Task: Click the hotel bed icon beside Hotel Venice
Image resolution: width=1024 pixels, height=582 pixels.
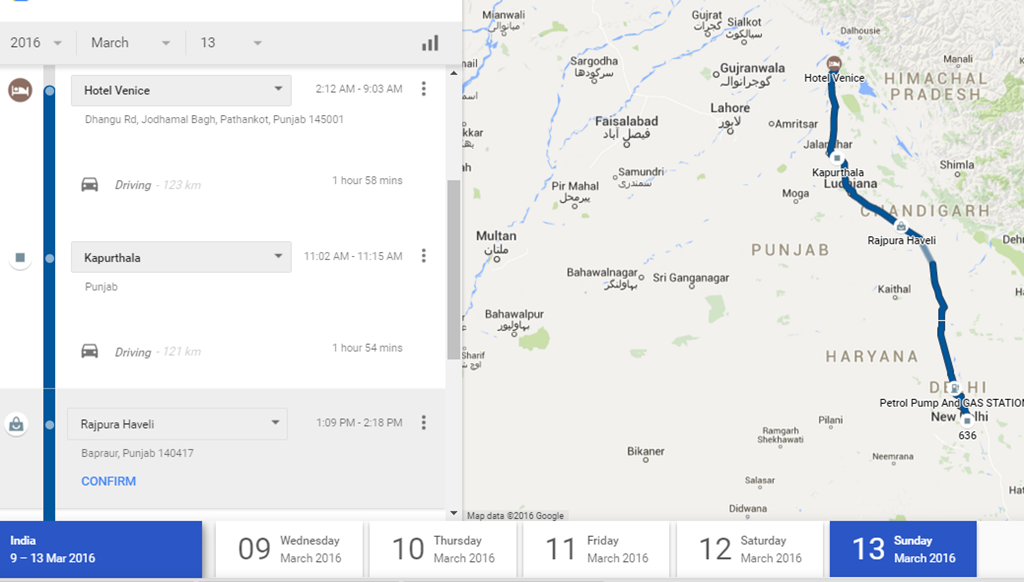Action: coord(18,90)
